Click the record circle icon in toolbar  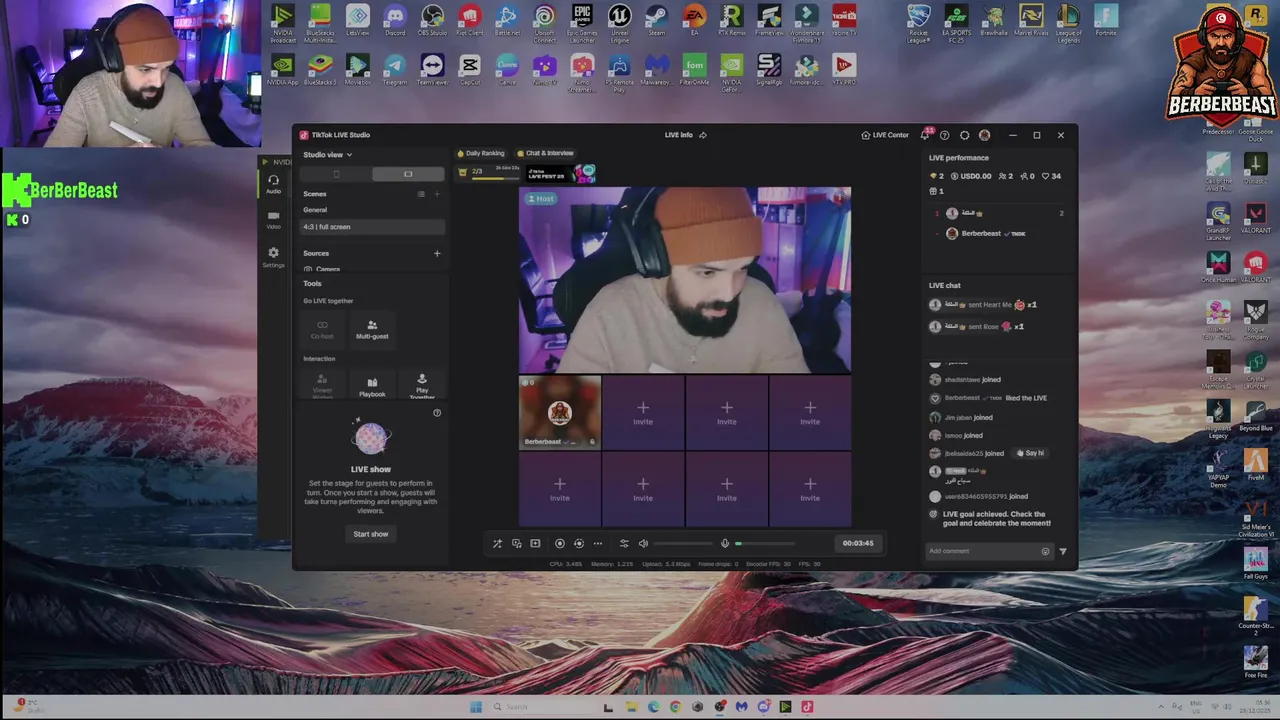(x=559, y=543)
